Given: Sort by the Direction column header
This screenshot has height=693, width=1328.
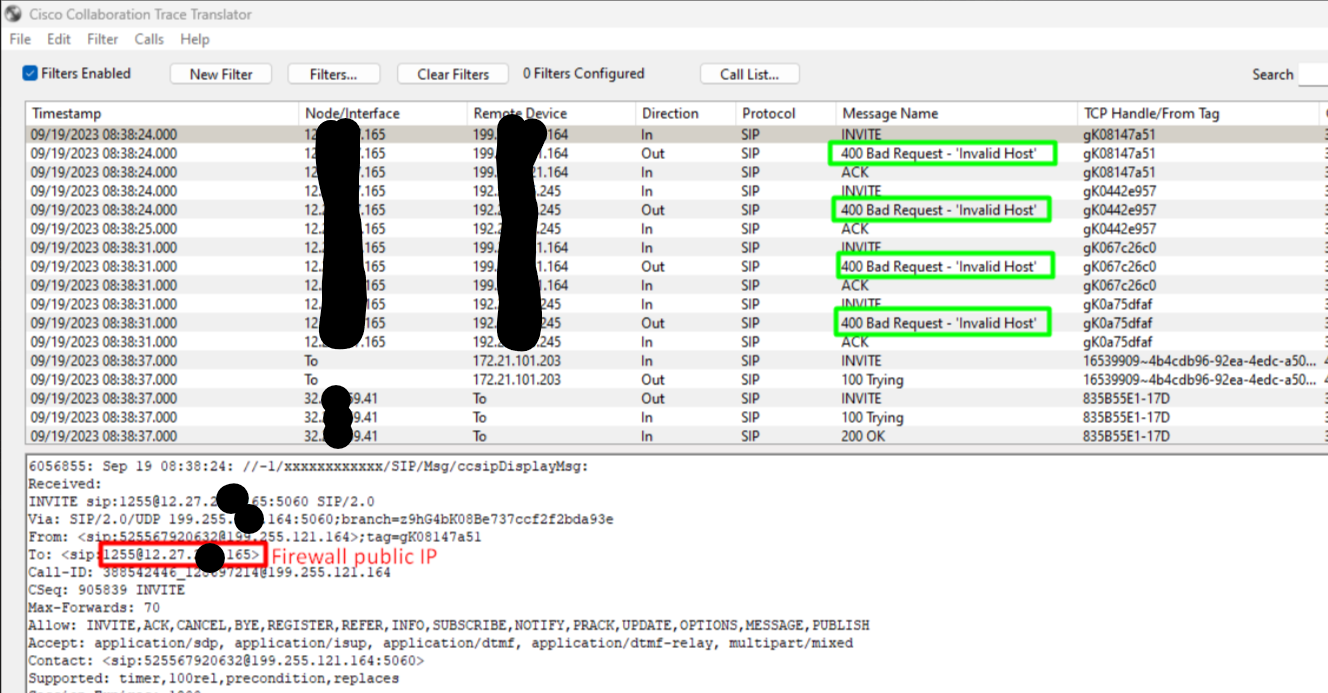Looking at the screenshot, I should [x=685, y=113].
